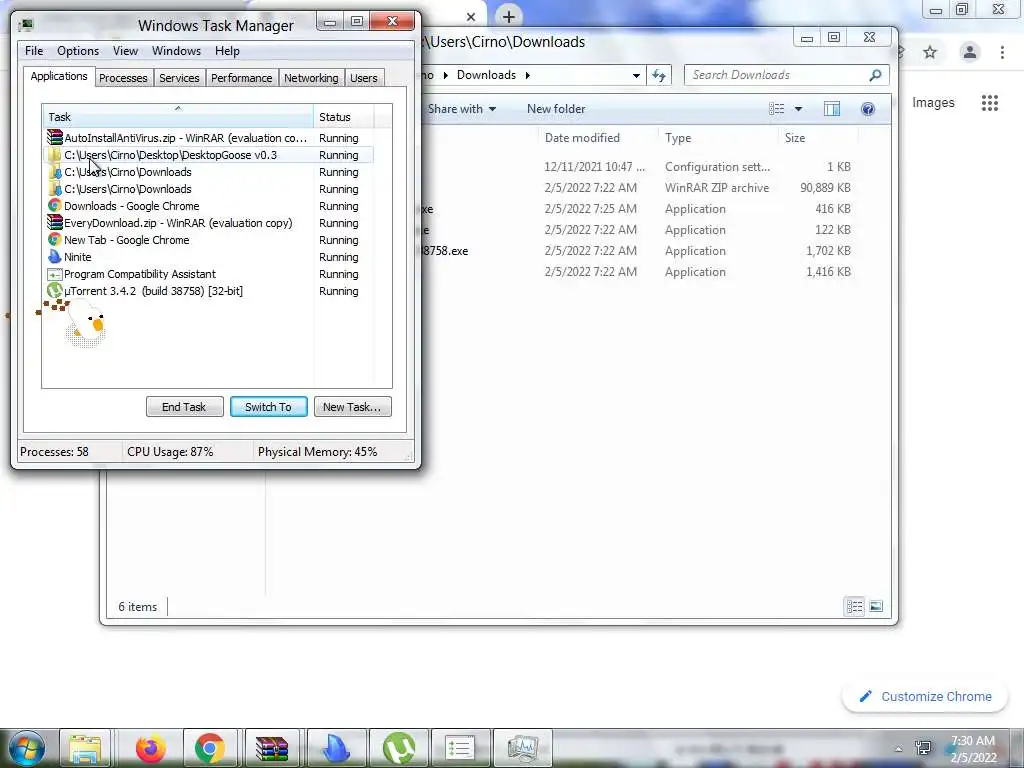The height and width of the screenshot is (768, 1024).
Task: Open the Google apps grid icon
Action: [x=990, y=103]
